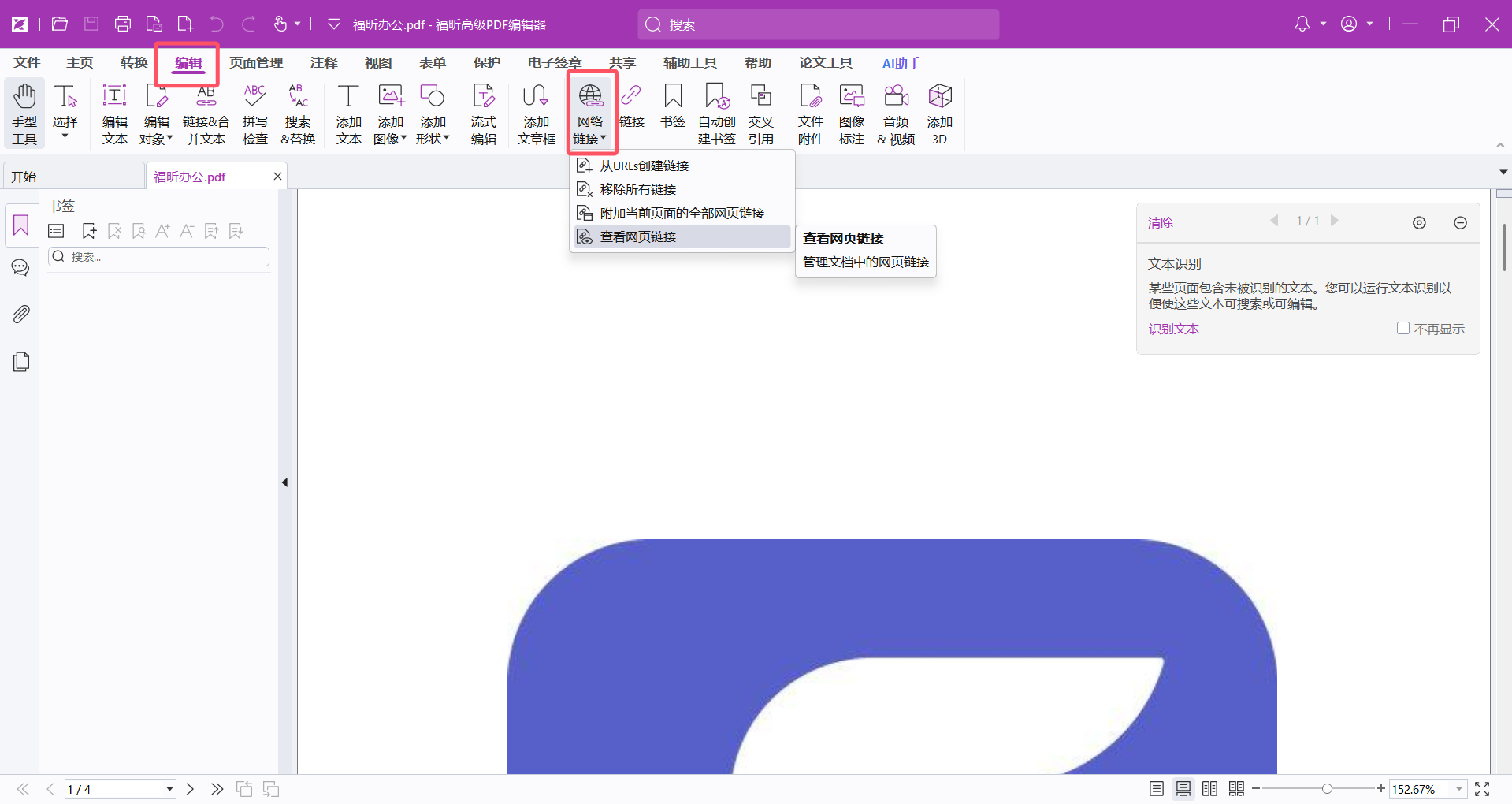Toggle continuous page view in status bar
Viewport: 1512px width, 804px height.
[1183, 789]
